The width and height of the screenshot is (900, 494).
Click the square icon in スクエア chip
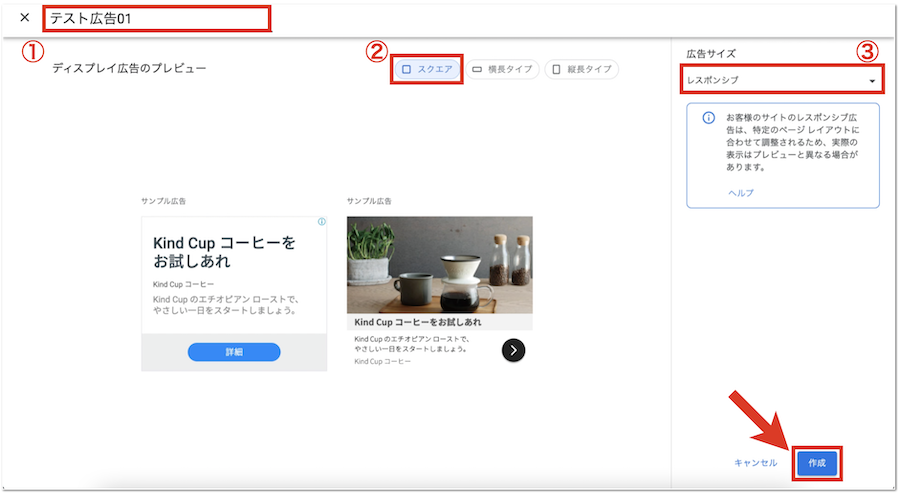(x=406, y=69)
